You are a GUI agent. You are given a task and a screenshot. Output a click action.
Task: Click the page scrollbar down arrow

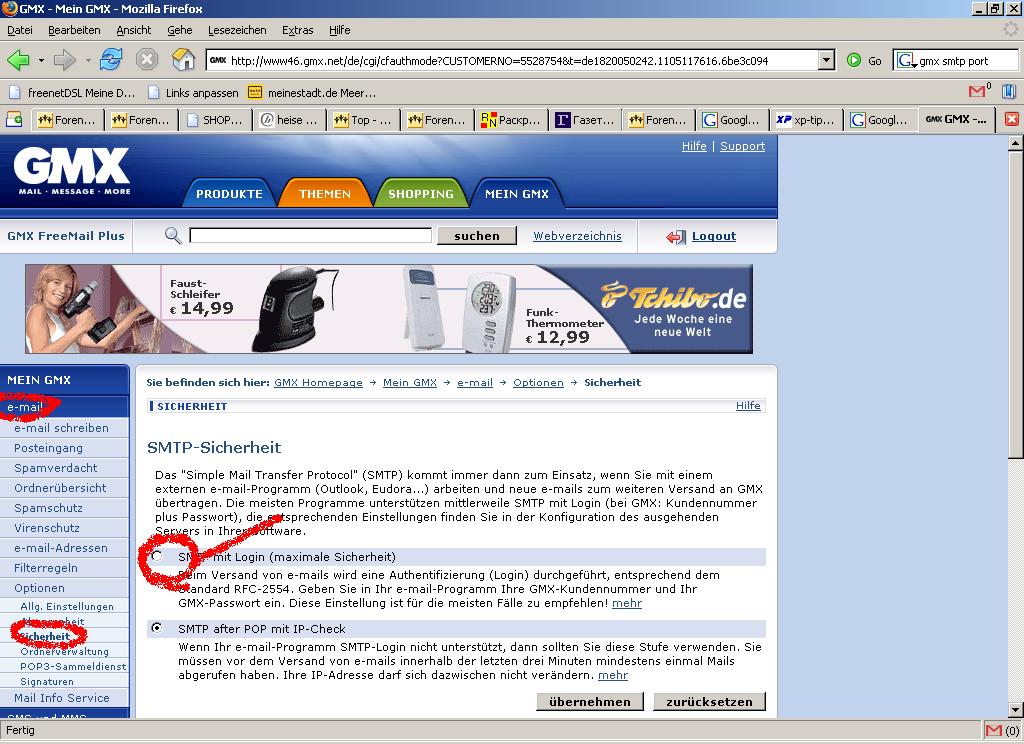coord(1015,709)
